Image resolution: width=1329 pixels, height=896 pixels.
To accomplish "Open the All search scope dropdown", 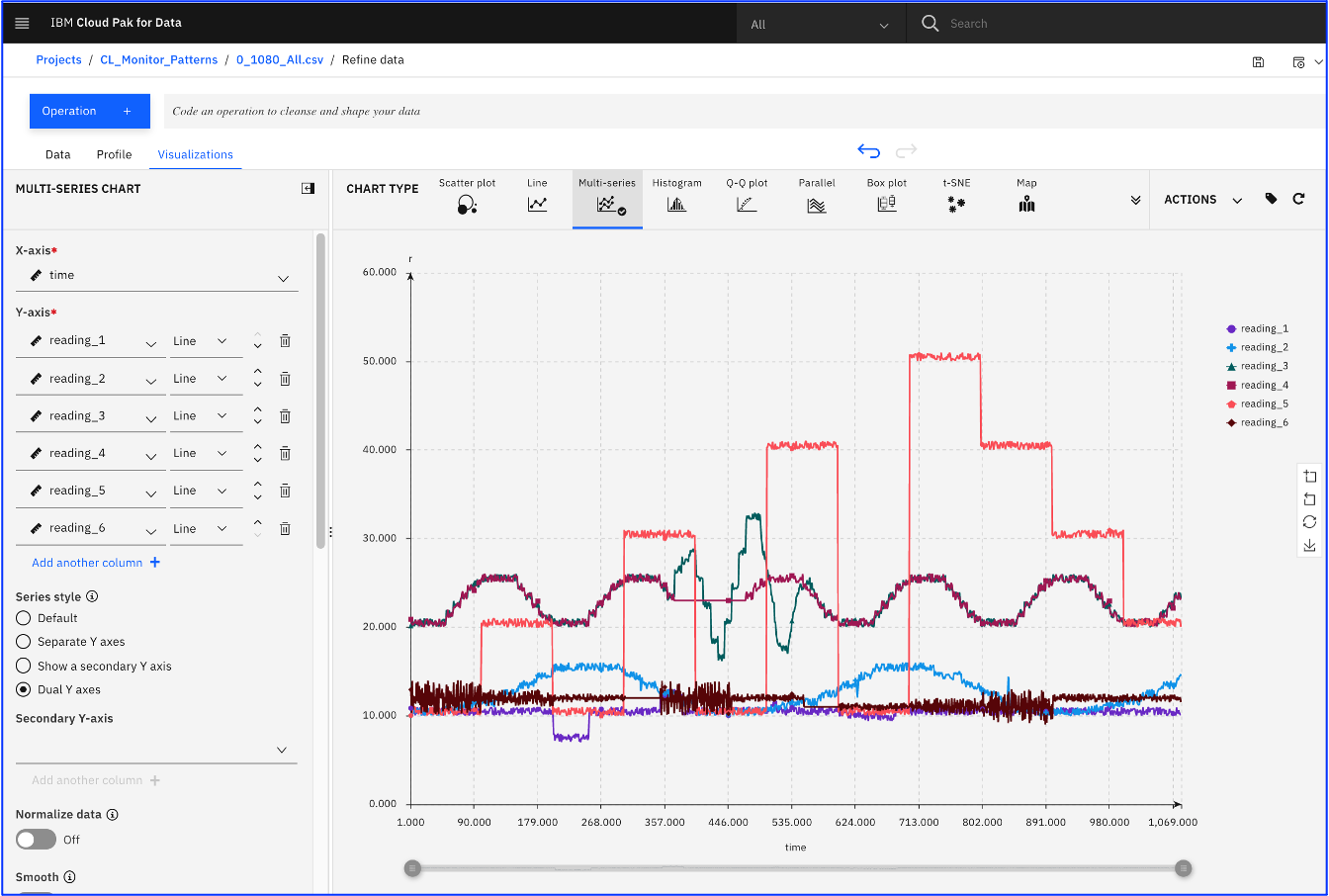I will pos(821,24).
